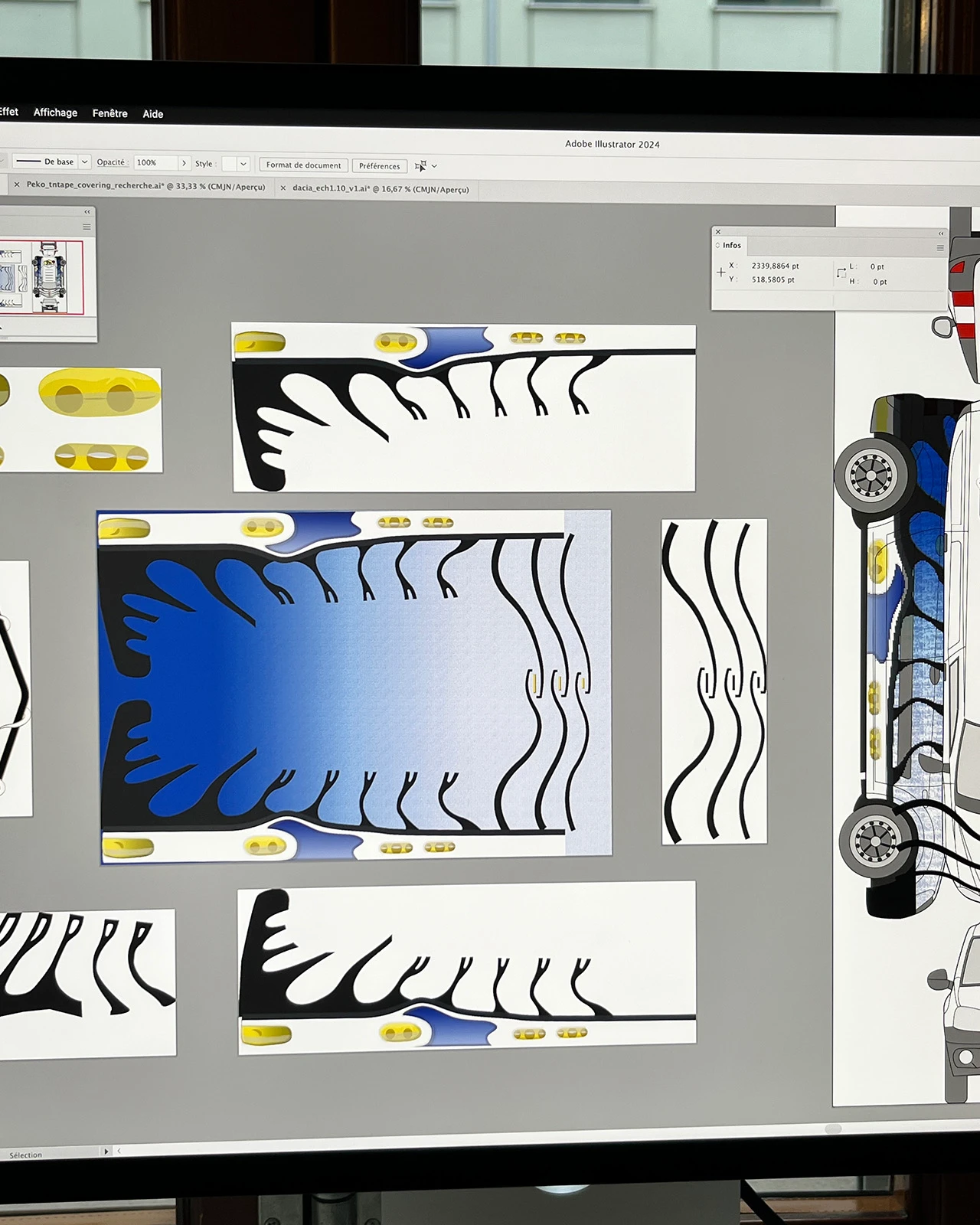Open the Navigator panel menu
980x1225 pixels.
(87, 227)
